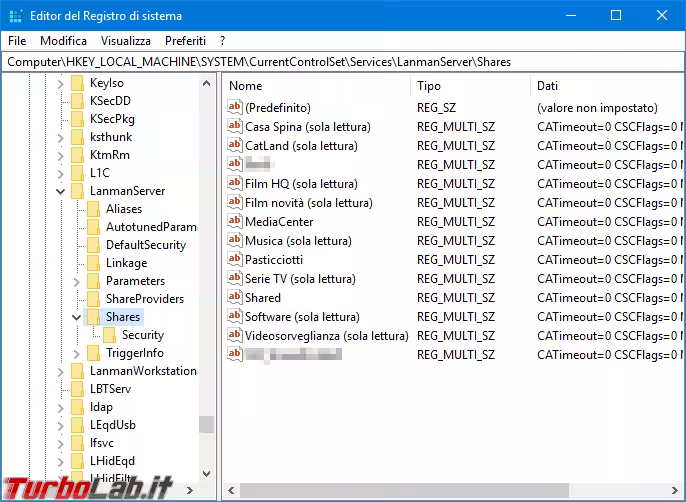The height and width of the screenshot is (502, 686).
Task: Click the folder icon for LanmanWorkstation
Action: pyautogui.click(x=77, y=371)
